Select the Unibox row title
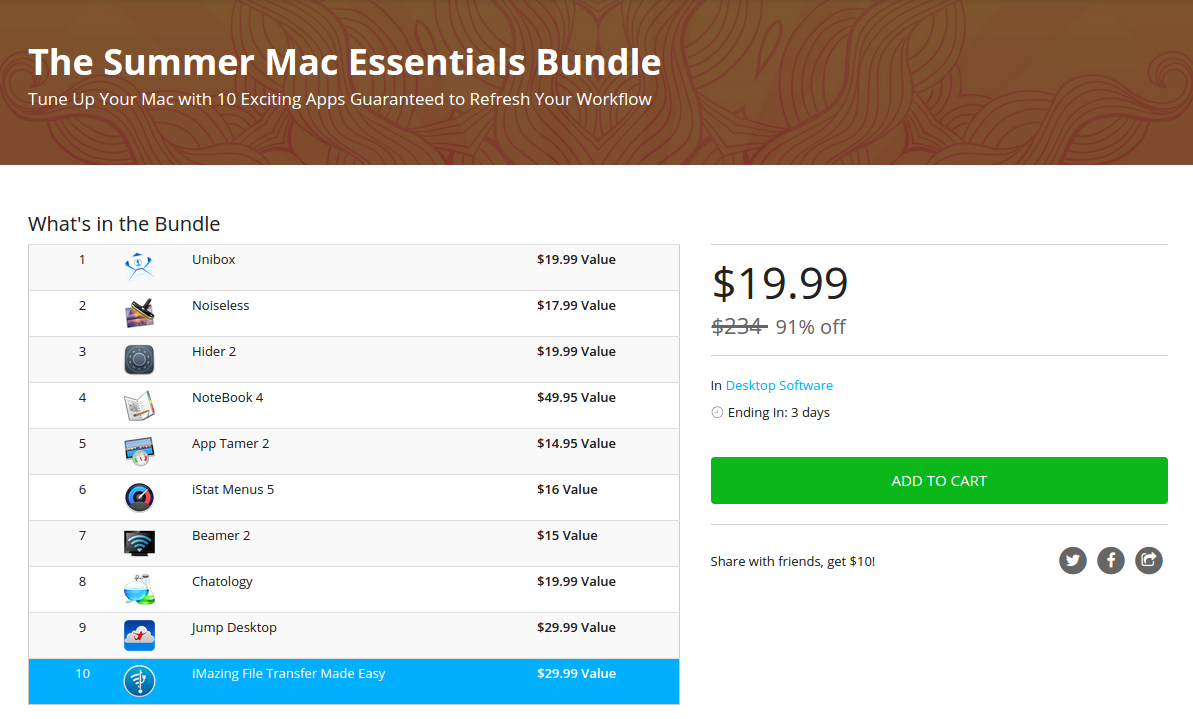The image size is (1193, 719). coord(214,260)
